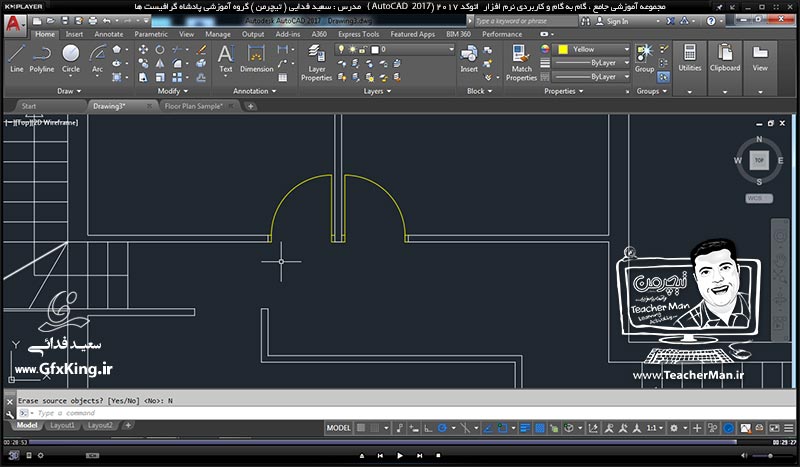
Task: Click the yellow color swatch
Action: 563,49
